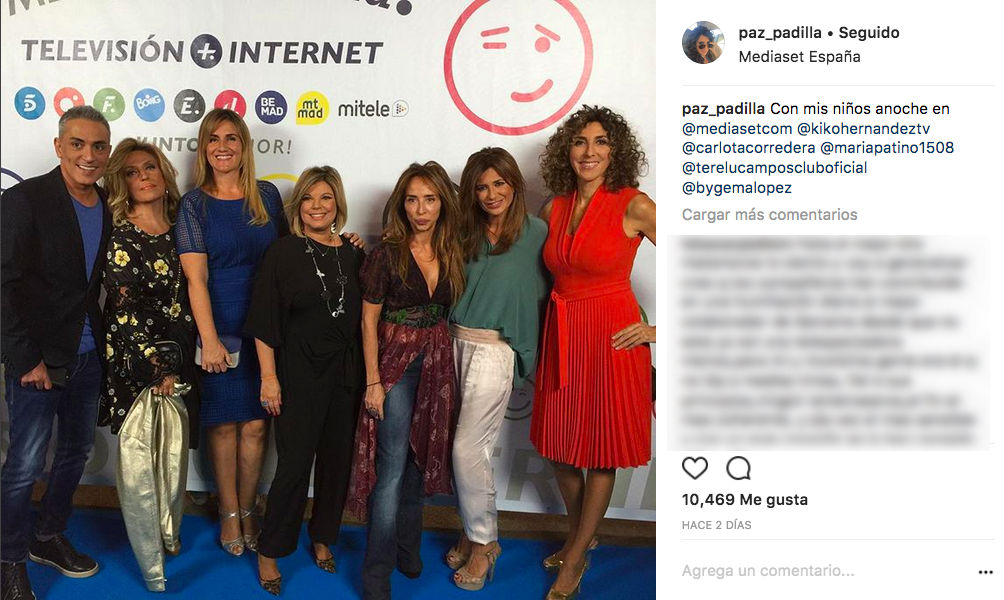The image size is (1004, 600).
Task: Open paz_padilla profile avatar
Action: click(x=703, y=43)
